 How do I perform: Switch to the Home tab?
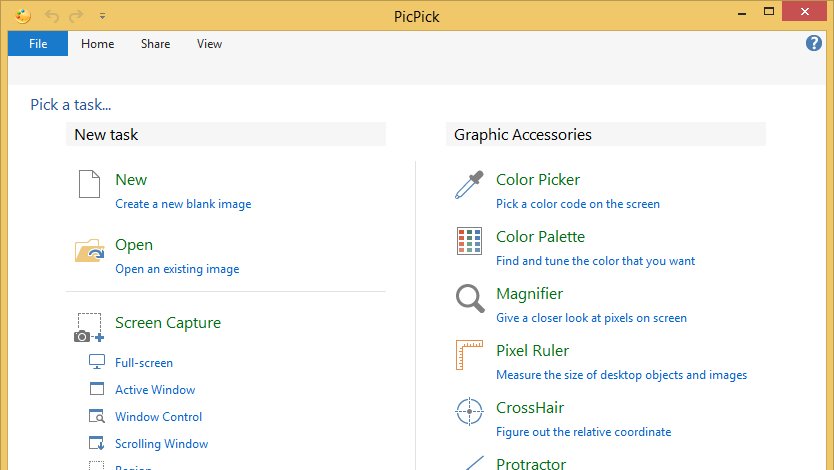click(97, 44)
